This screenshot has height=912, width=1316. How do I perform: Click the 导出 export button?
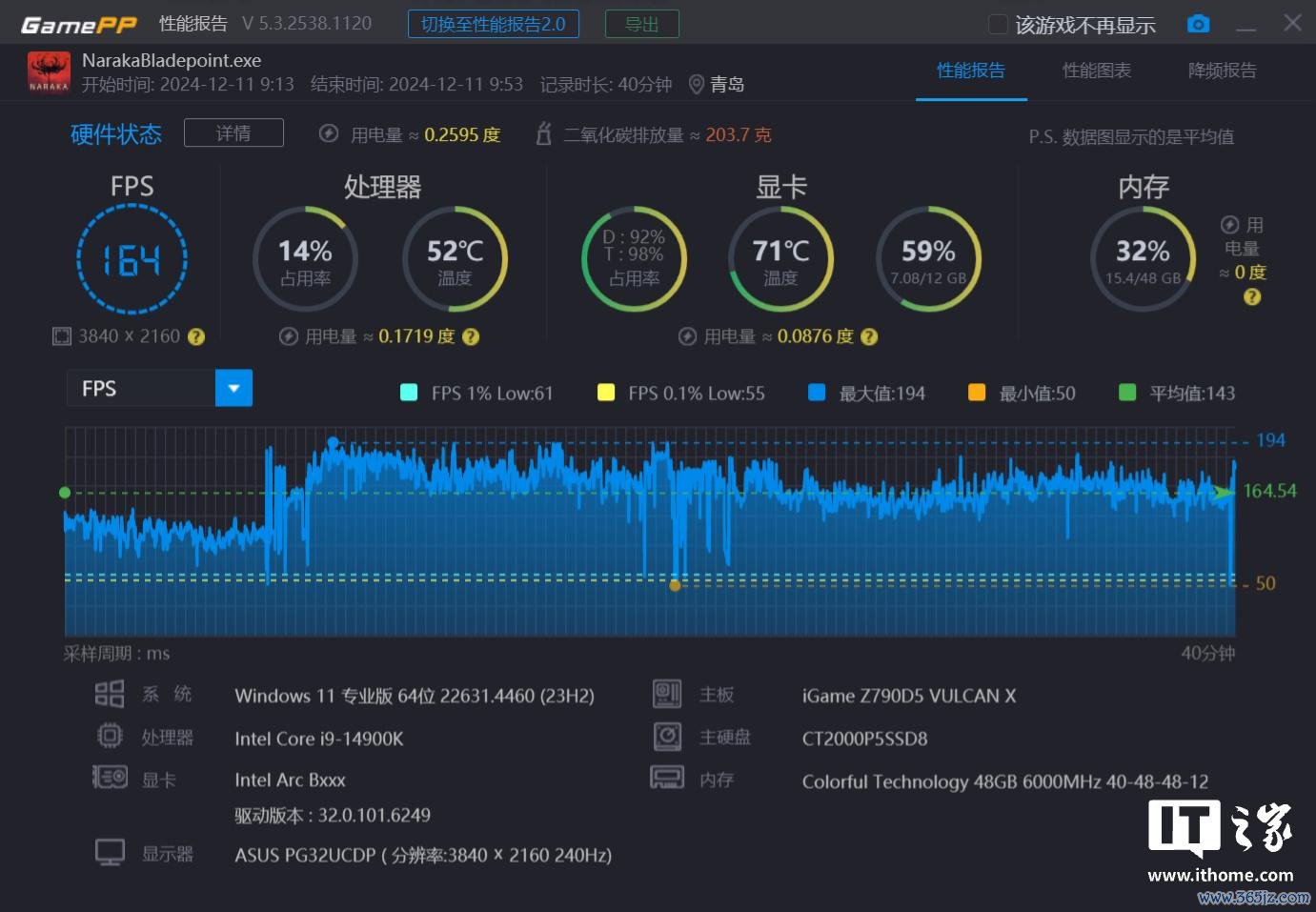(x=642, y=24)
